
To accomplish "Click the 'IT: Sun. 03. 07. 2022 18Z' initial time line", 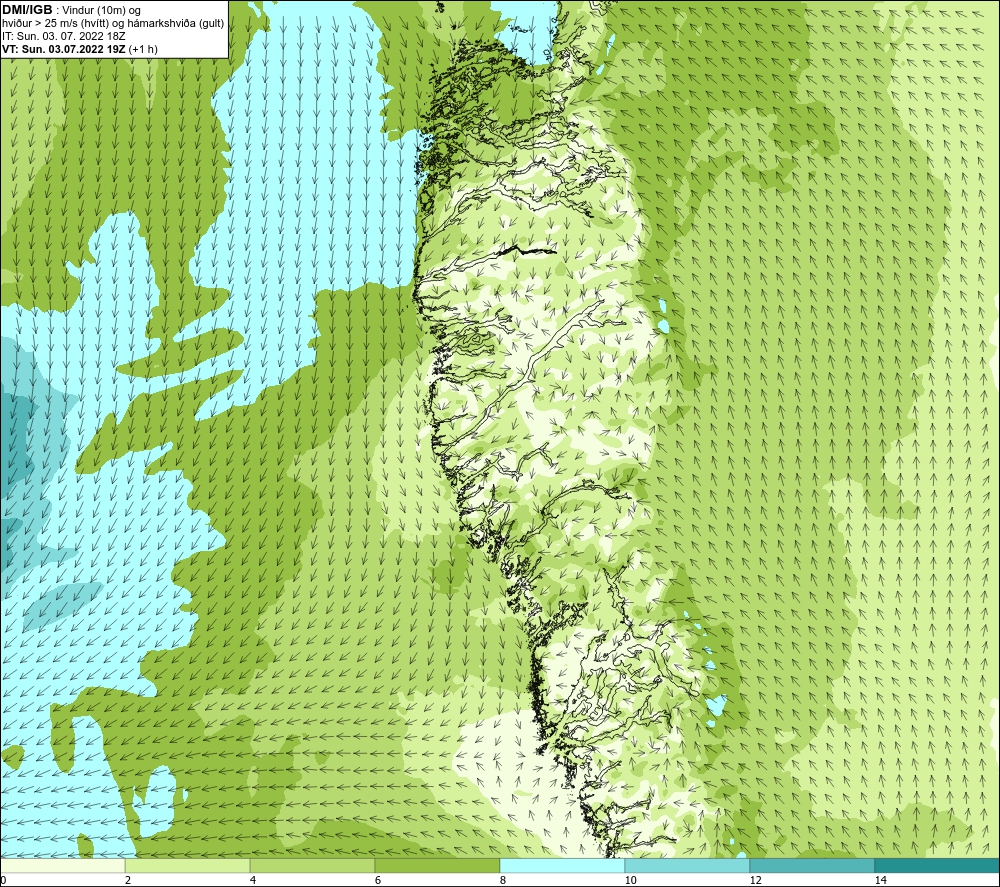I will point(64,36).
